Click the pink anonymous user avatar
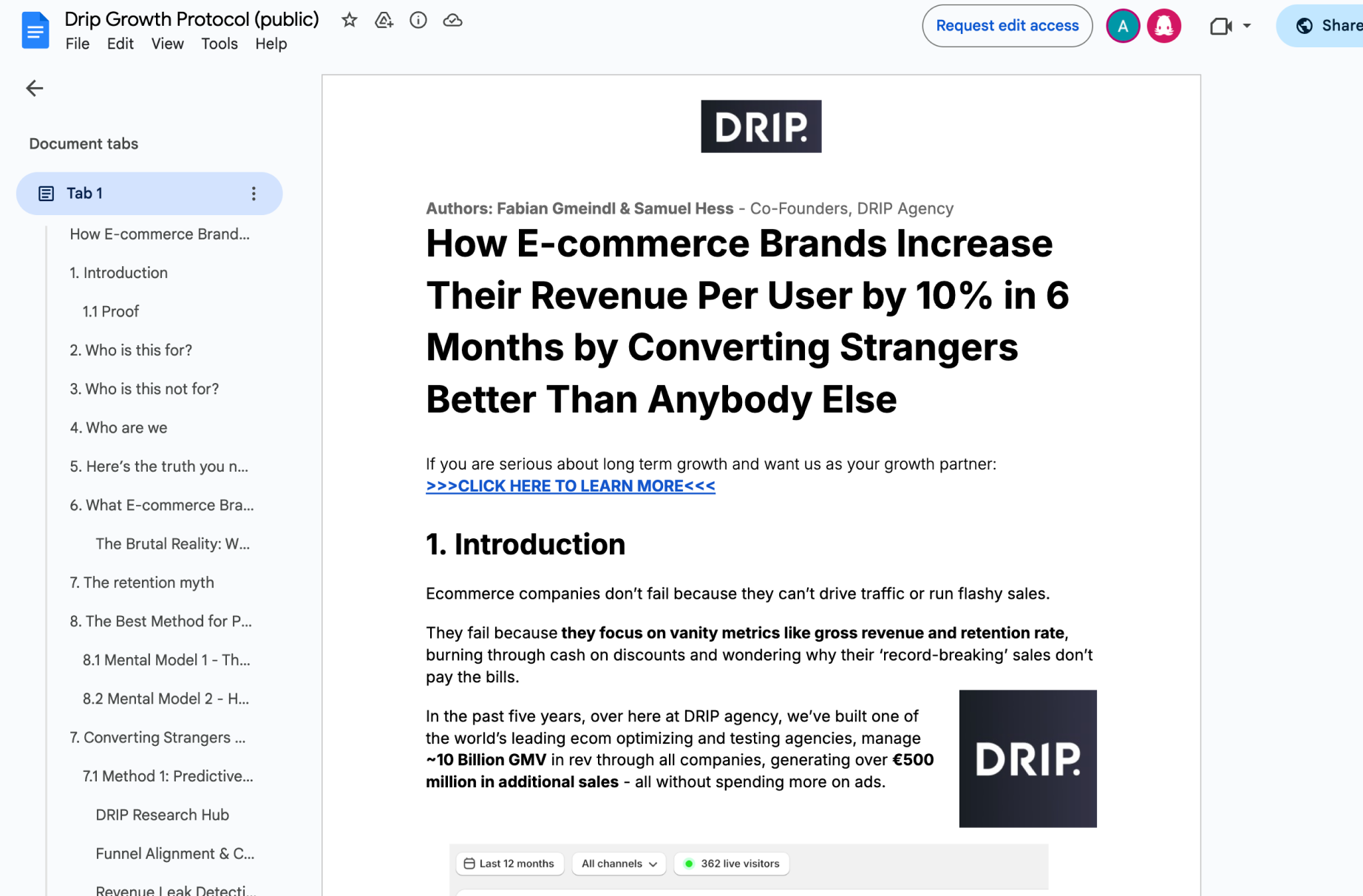 [1163, 26]
